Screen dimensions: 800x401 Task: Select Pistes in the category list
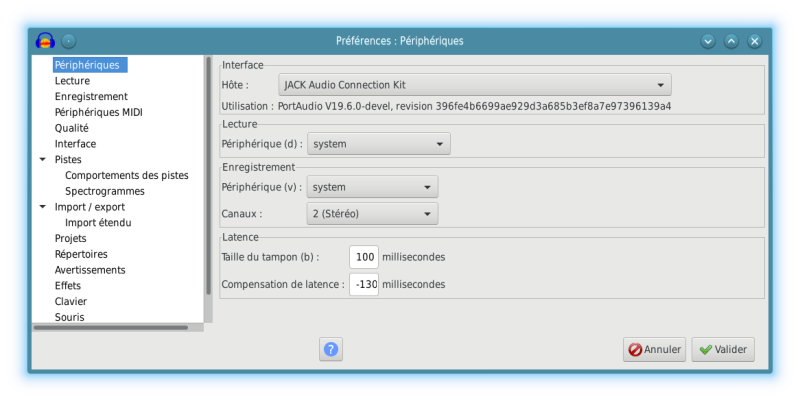tap(68, 160)
